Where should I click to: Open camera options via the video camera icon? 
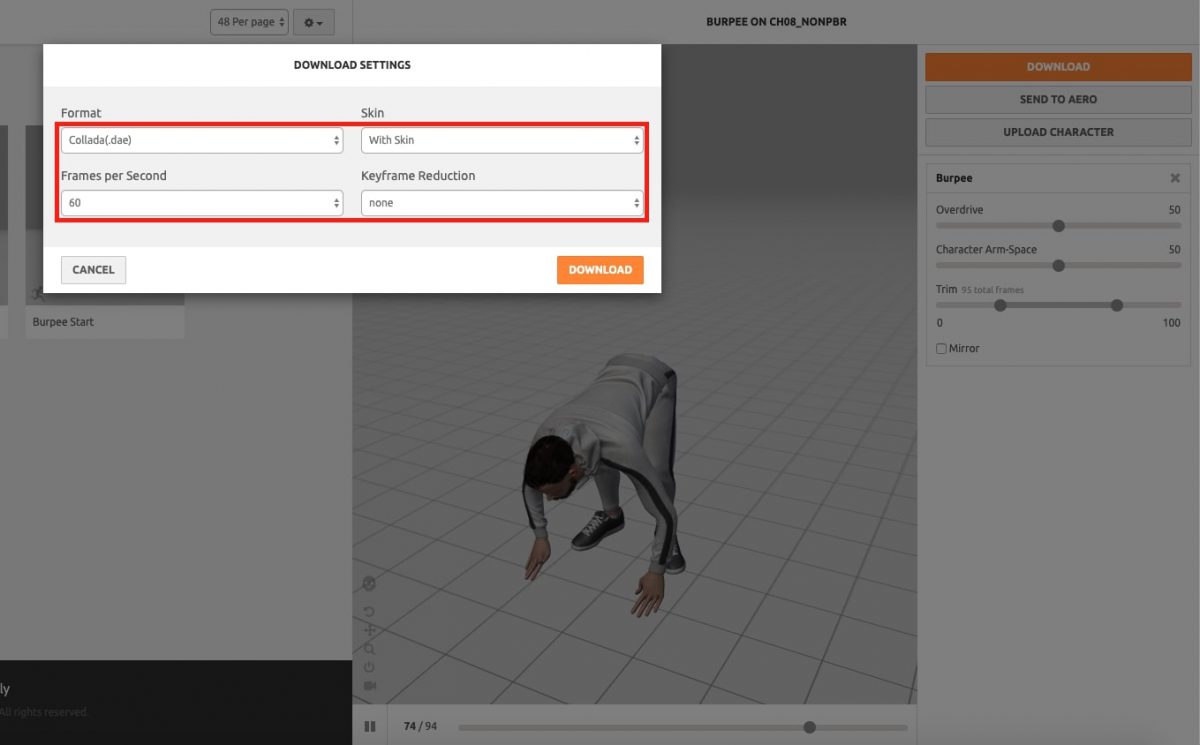[x=369, y=684]
